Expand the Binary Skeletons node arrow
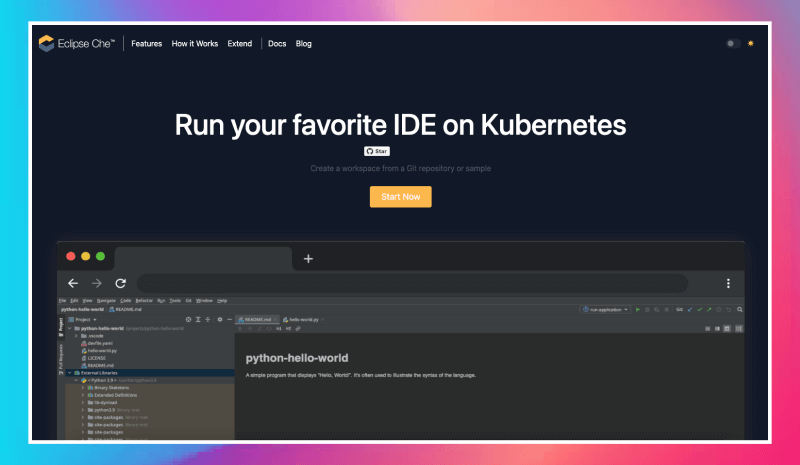 point(83,388)
